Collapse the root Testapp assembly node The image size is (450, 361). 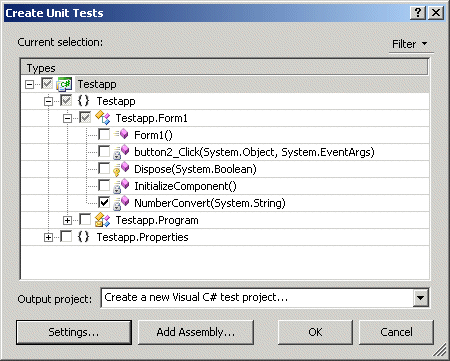29,84
